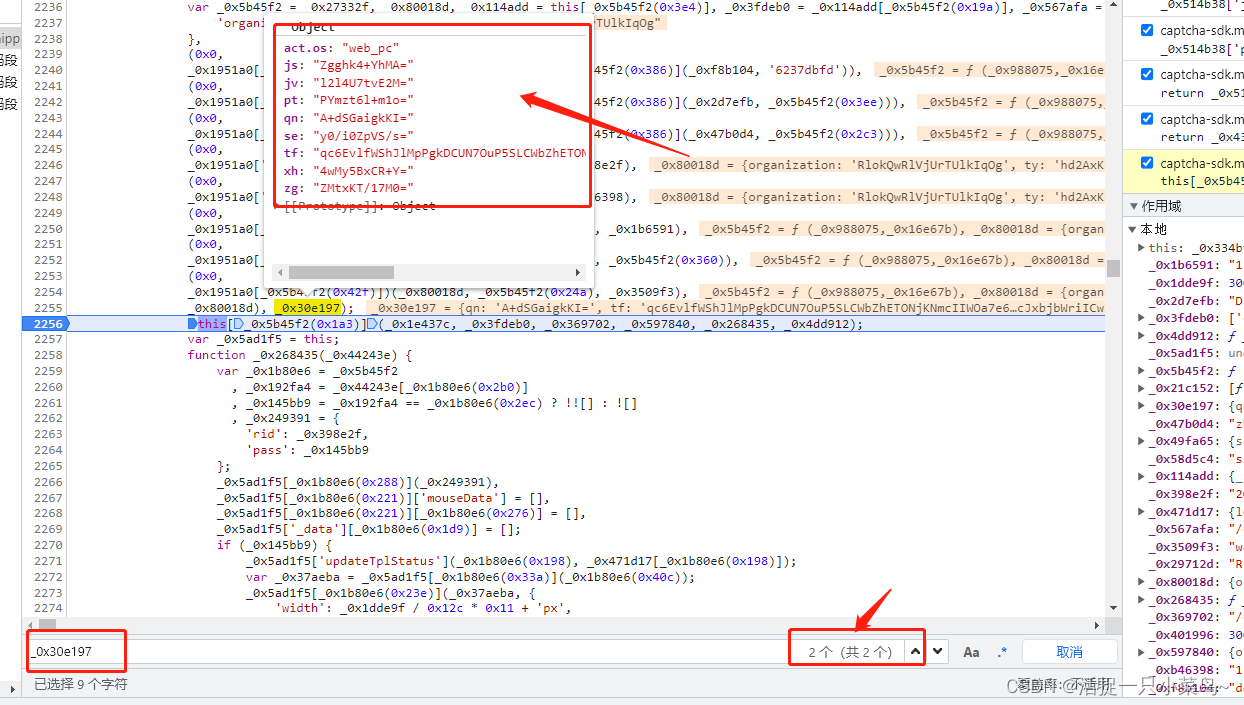
Task: Uncheck breakpoint with 'return _0x43' code
Action: pyautogui.click(x=1147, y=119)
